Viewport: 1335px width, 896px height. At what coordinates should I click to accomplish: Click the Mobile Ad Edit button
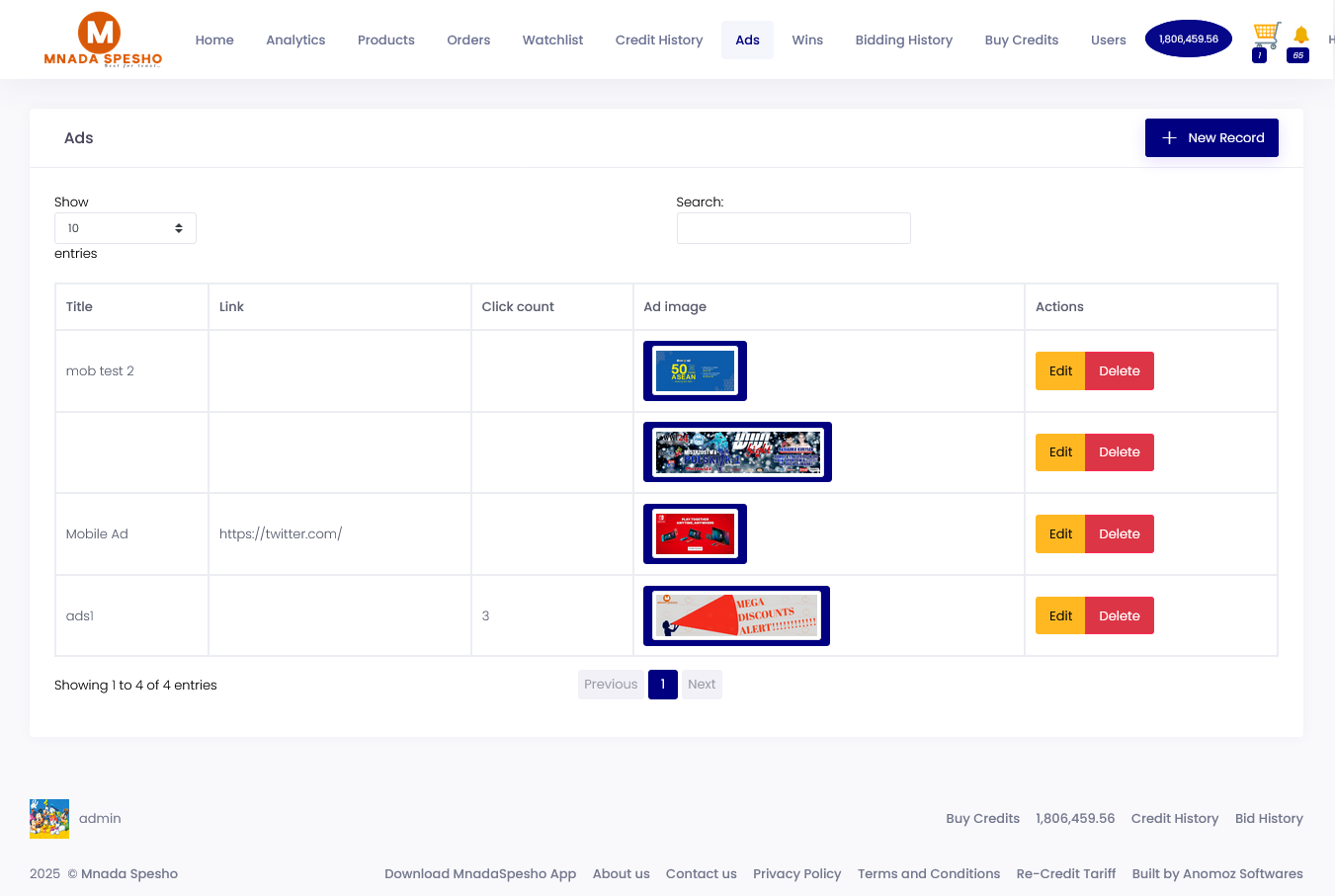tap(1059, 534)
